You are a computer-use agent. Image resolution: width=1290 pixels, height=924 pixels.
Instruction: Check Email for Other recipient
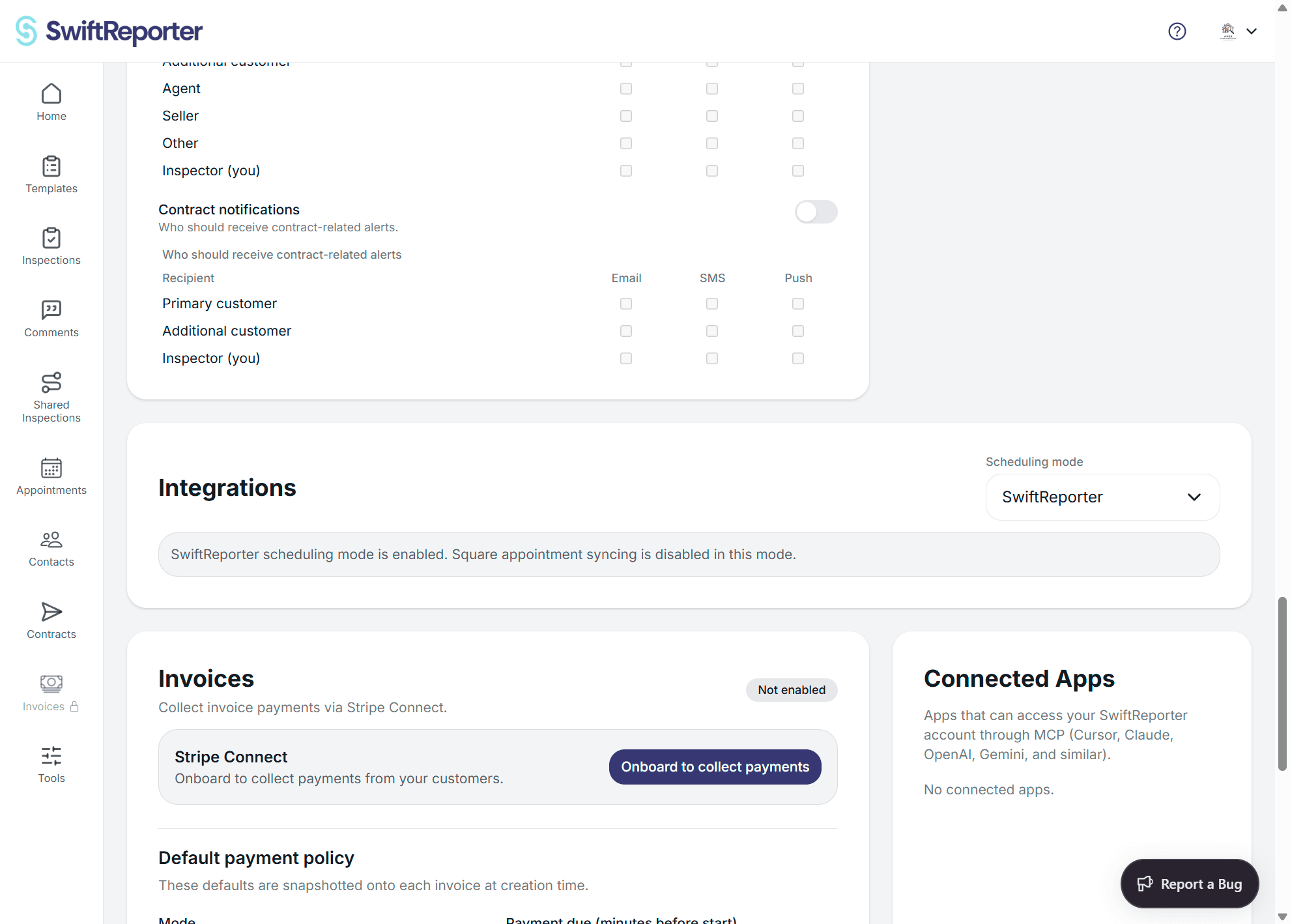pos(626,143)
